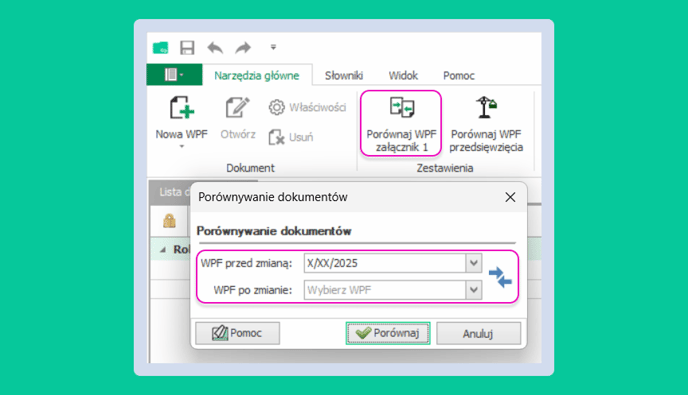Click the Nowa WPF document icon
This screenshot has width=688, height=395.
[182, 108]
